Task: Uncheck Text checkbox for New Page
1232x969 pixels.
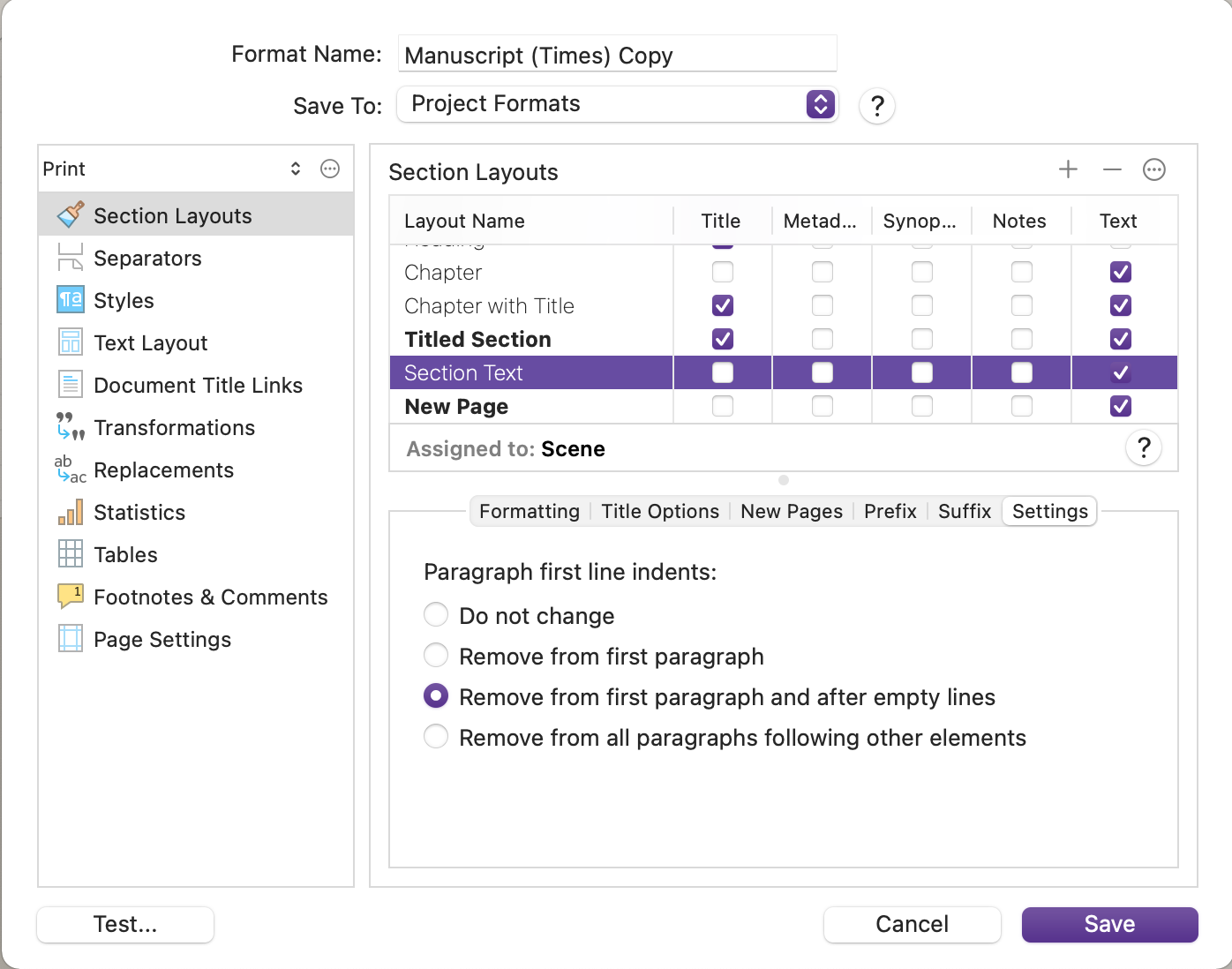Action: [1121, 406]
